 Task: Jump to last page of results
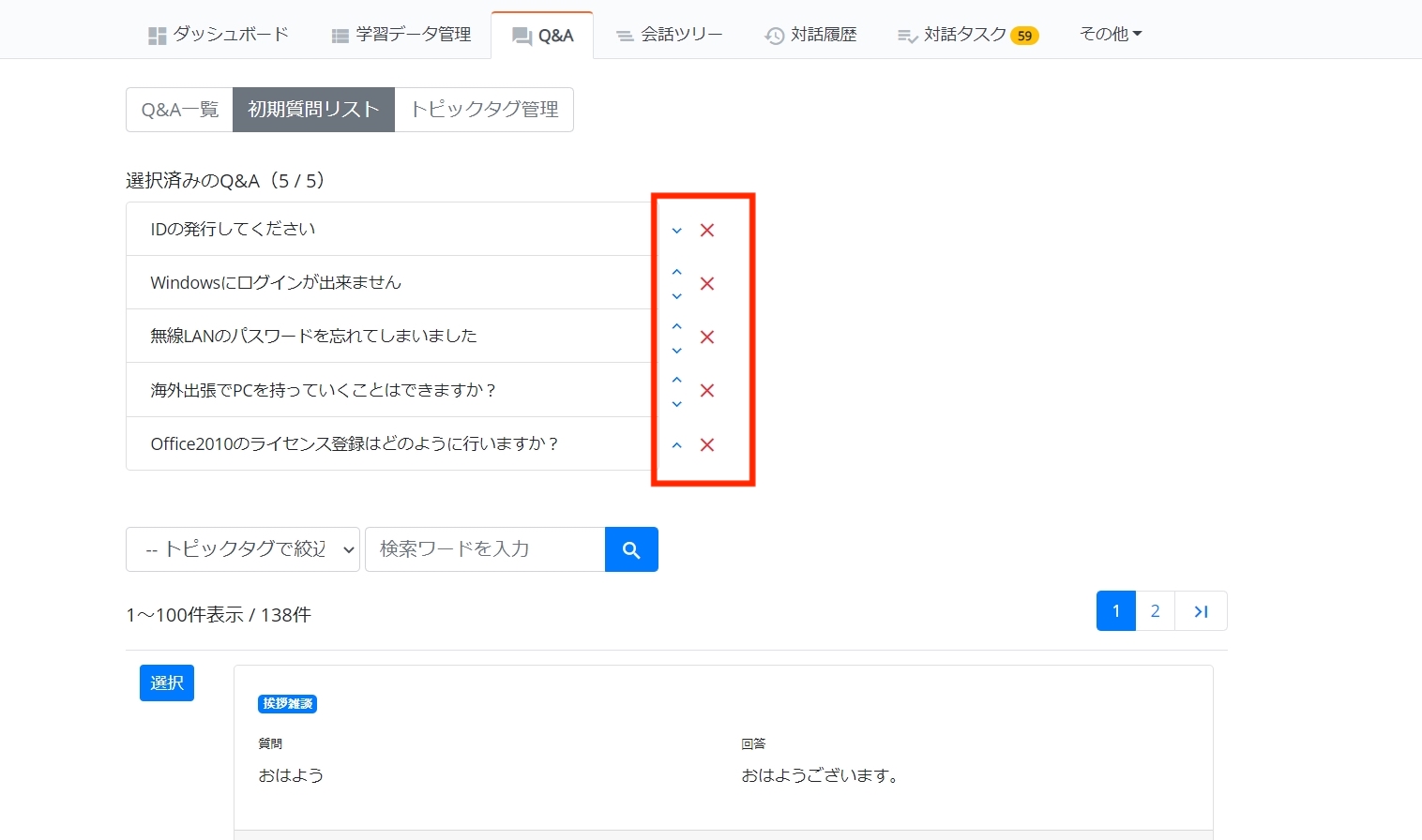[1201, 611]
